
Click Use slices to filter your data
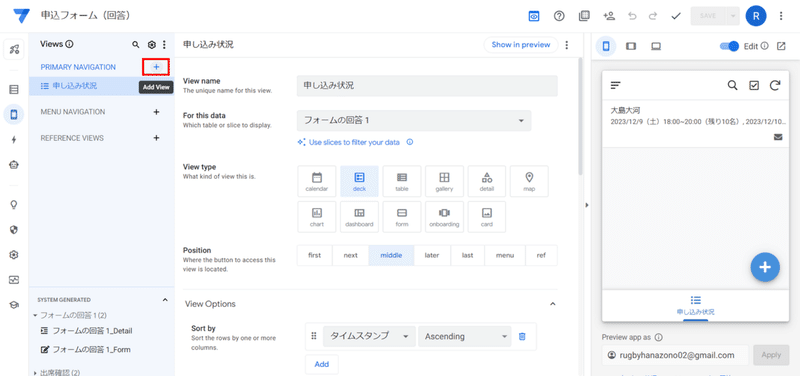pos(354,142)
